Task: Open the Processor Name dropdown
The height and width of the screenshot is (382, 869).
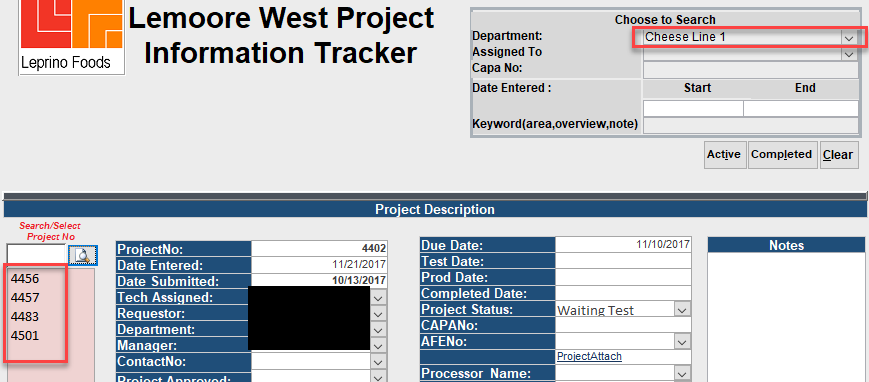Action: tap(682, 374)
